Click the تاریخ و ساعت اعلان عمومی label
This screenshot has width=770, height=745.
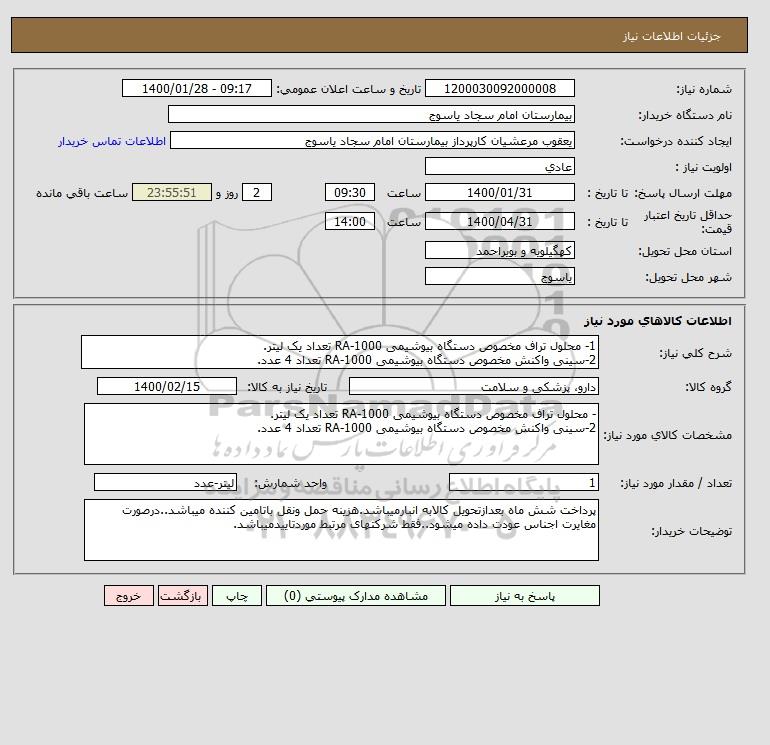pyautogui.click(x=349, y=89)
